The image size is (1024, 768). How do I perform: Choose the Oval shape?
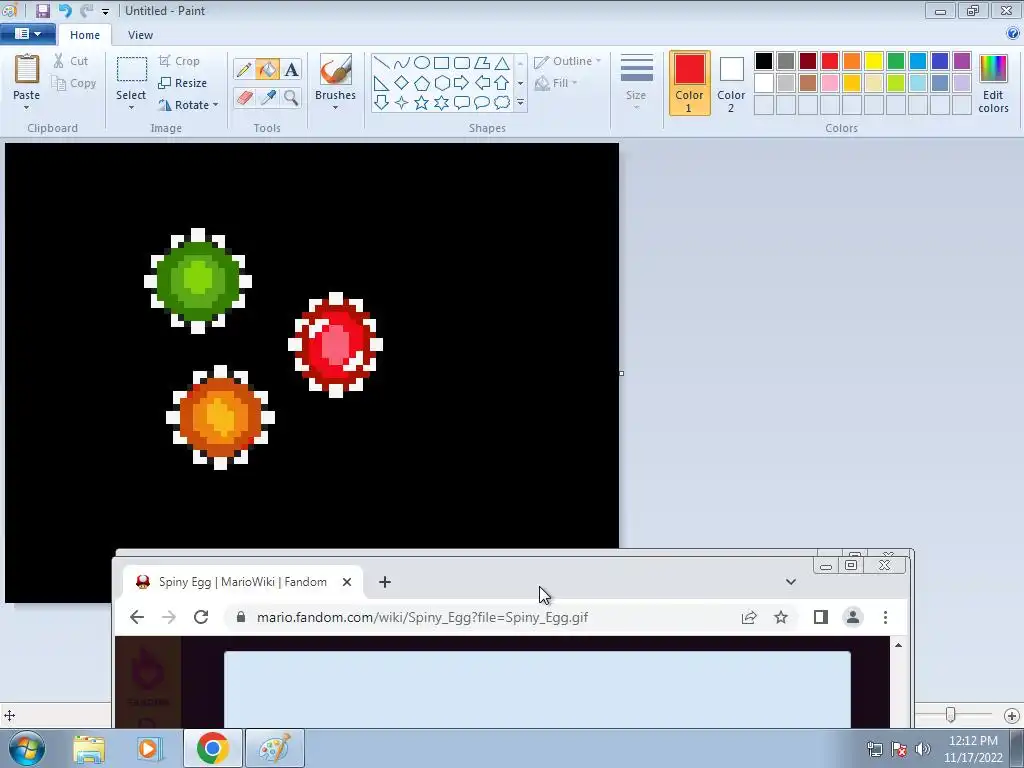point(422,63)
